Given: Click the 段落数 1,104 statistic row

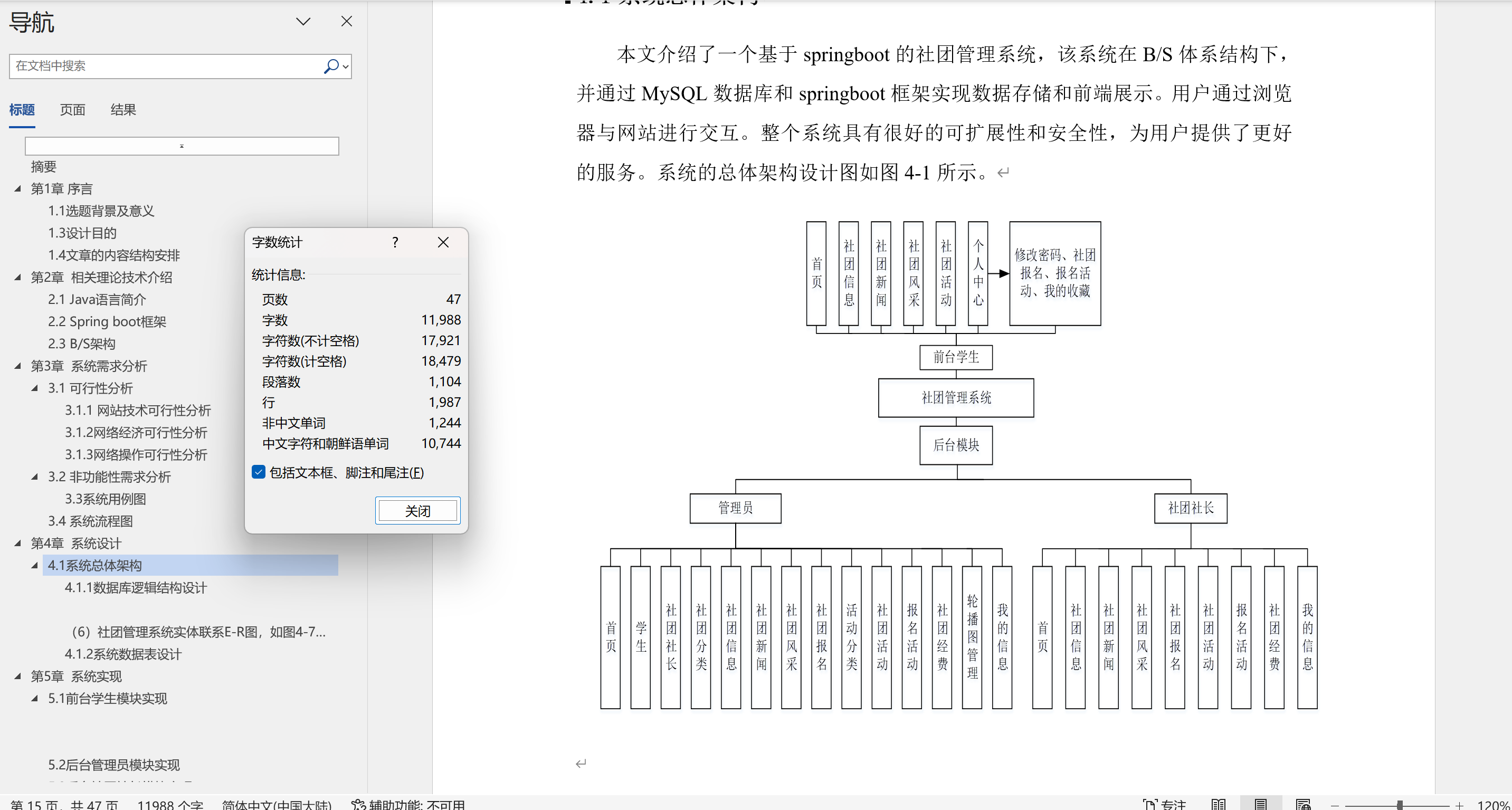Looking at the screenshot, I should [361, 382].
